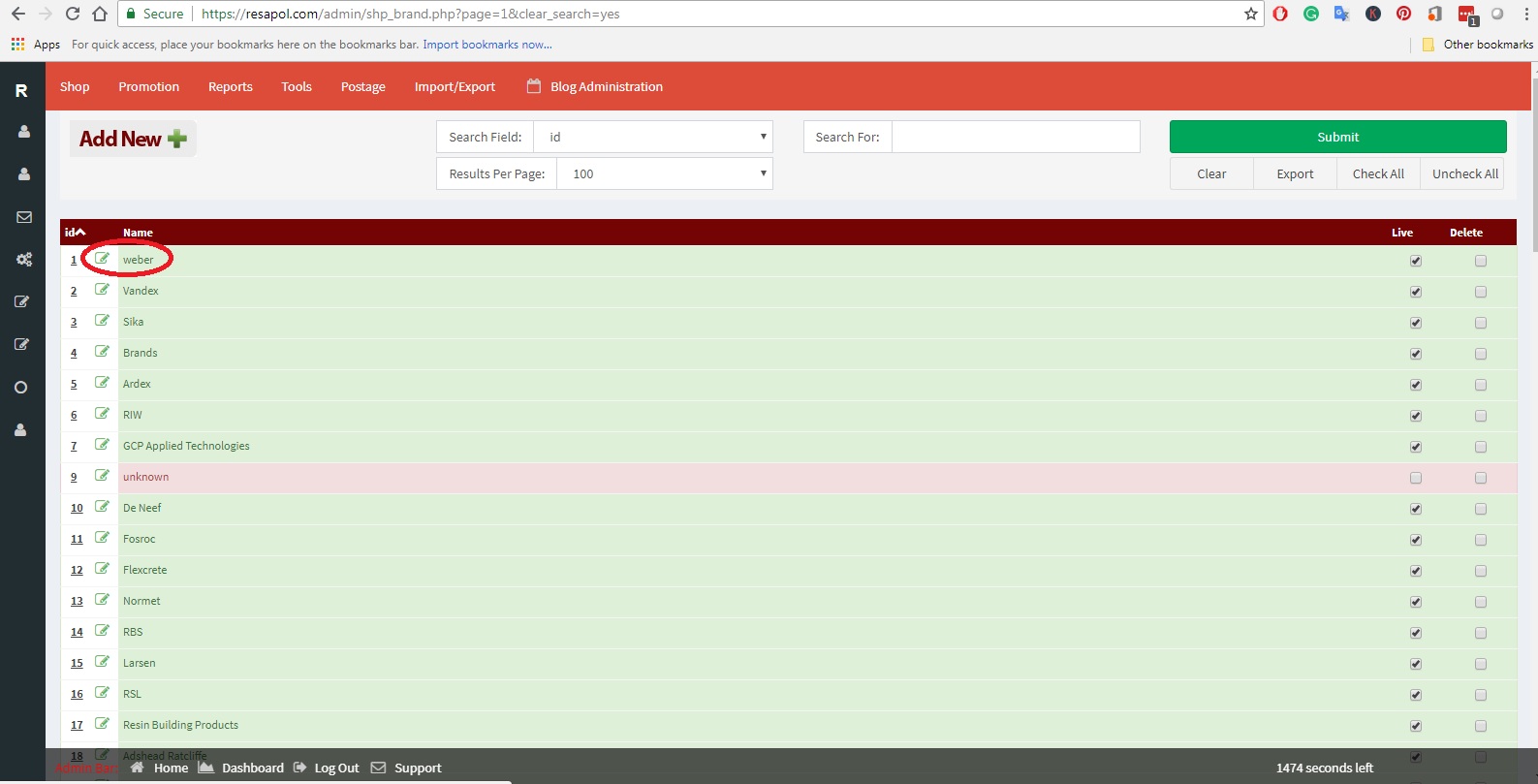
Task: Edit the Ardex brand entry
Action: [x=102, y=383]
